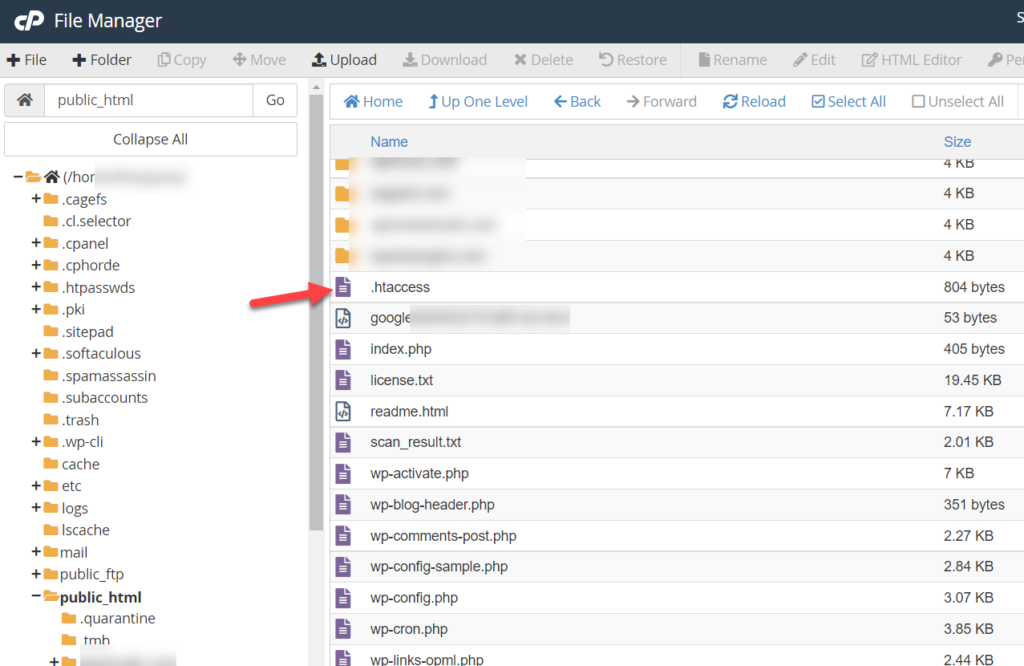The height and width of the screenshot is (666, 1024).
Task: Sort files by Name column
Action: click(x=389, y=142)
